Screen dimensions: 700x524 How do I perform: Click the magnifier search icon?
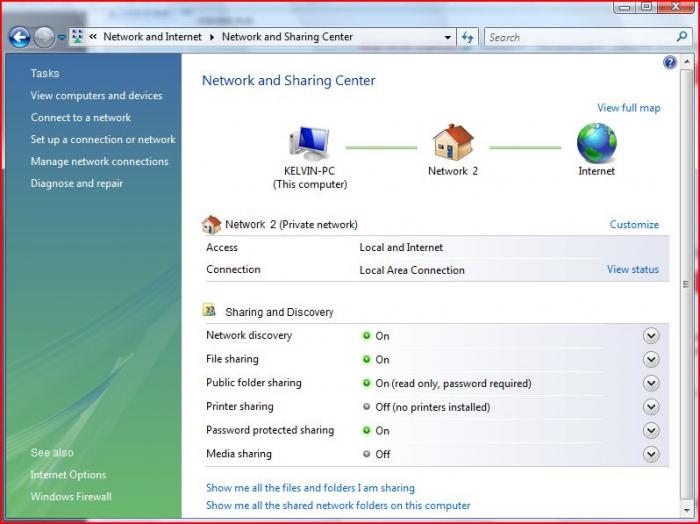tap(682, 37)
